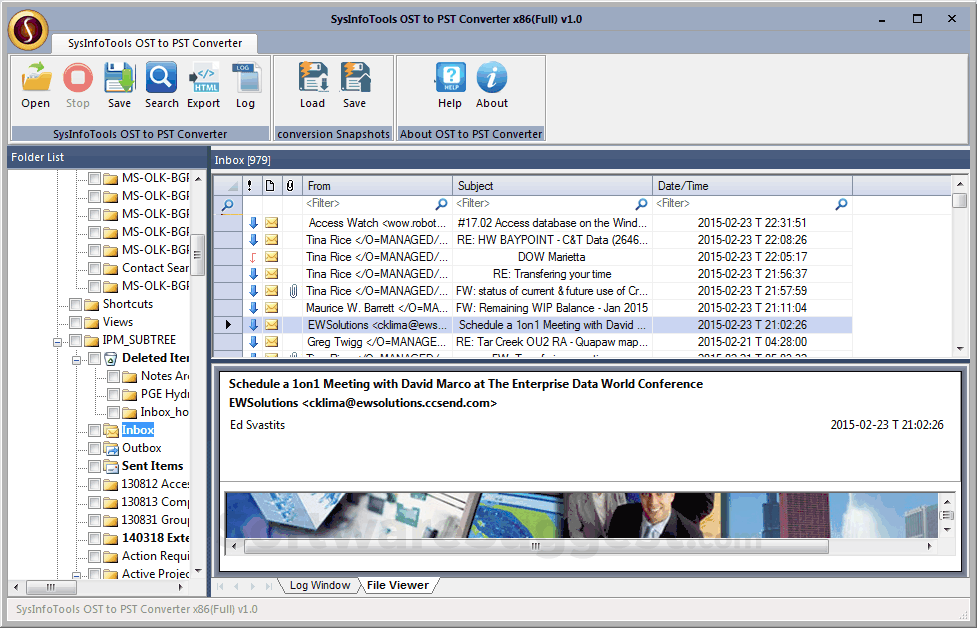Save the conversion snapshot
The height and width of the screenshot is (628, 977).
click(x=354, y=79)
